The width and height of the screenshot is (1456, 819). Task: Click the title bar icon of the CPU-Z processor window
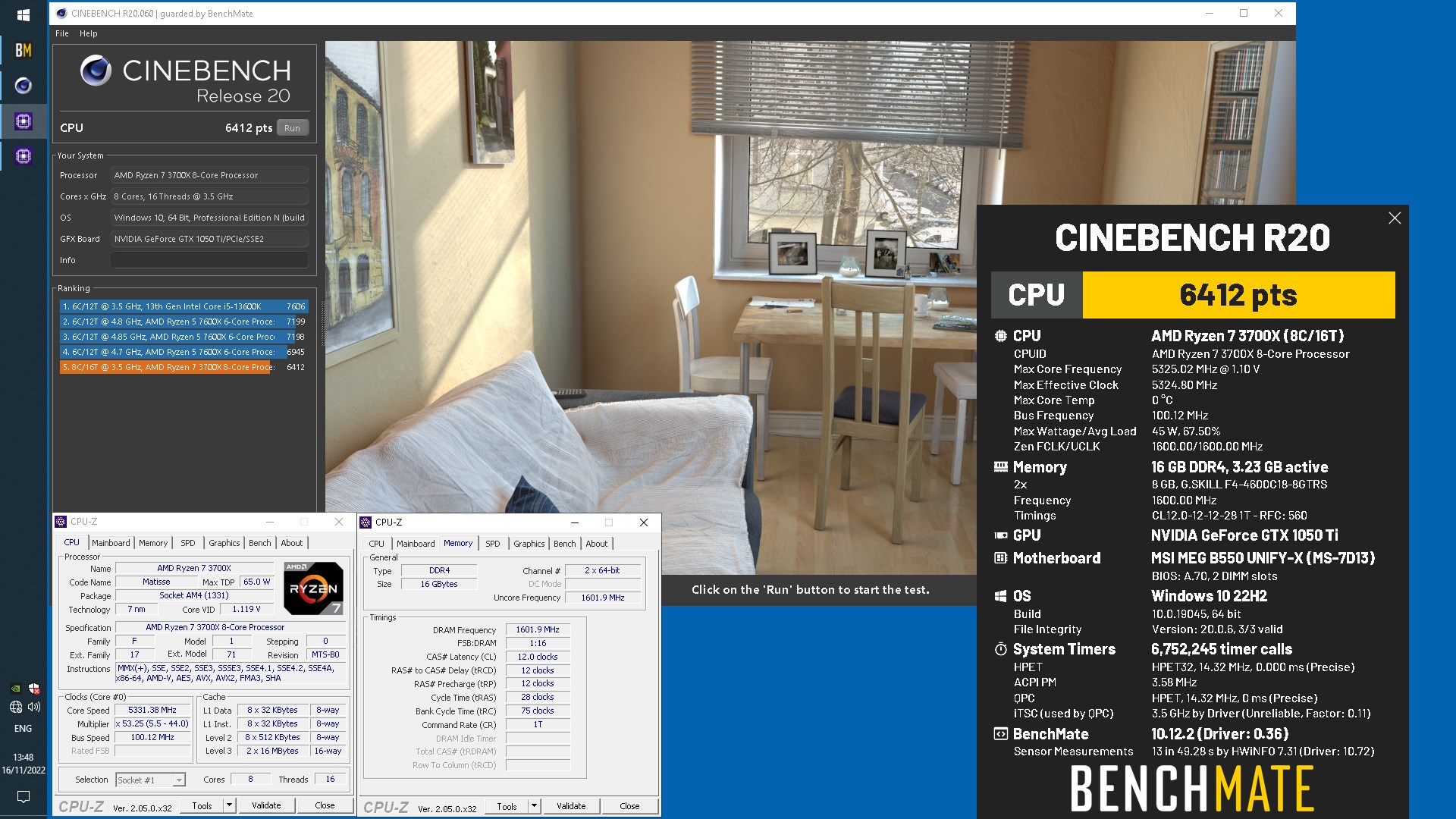pyautogui.click(x=61, y=522)
